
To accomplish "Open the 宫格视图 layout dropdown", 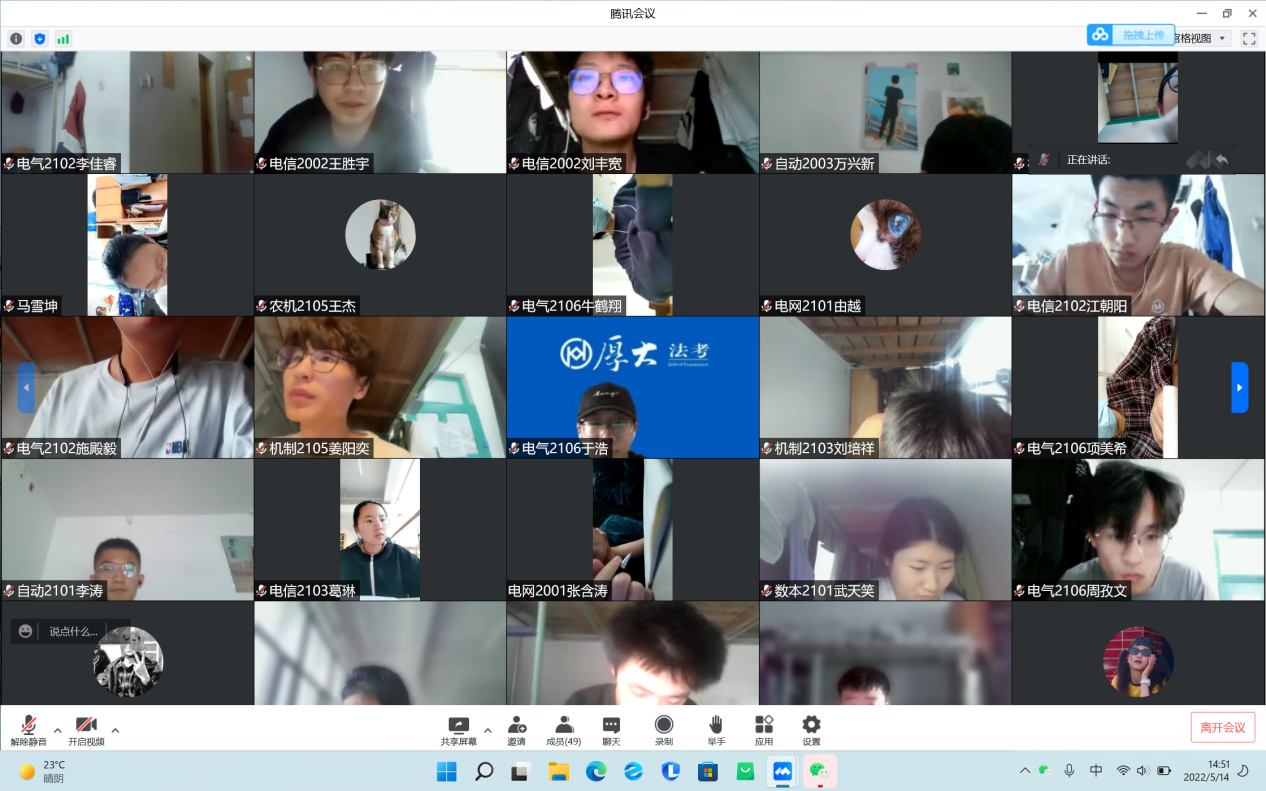I will (x=1203, y=39).
